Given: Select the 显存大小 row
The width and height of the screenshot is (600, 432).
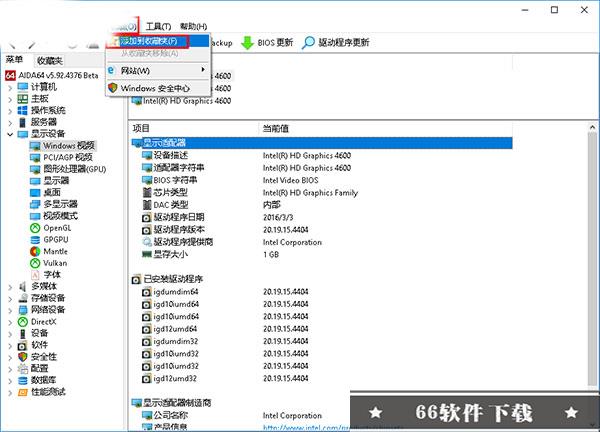Looking at the screenshot, I should [322, 254].
